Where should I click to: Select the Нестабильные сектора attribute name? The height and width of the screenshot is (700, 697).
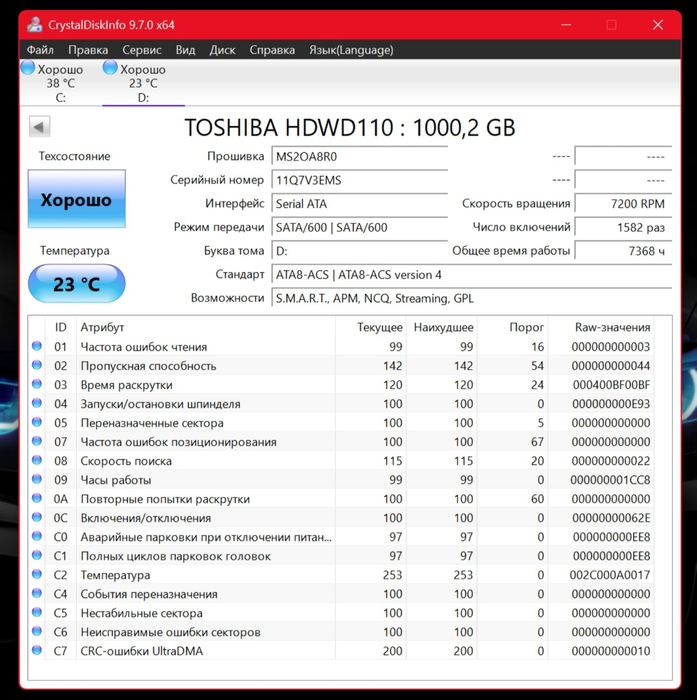pos(142,613)
